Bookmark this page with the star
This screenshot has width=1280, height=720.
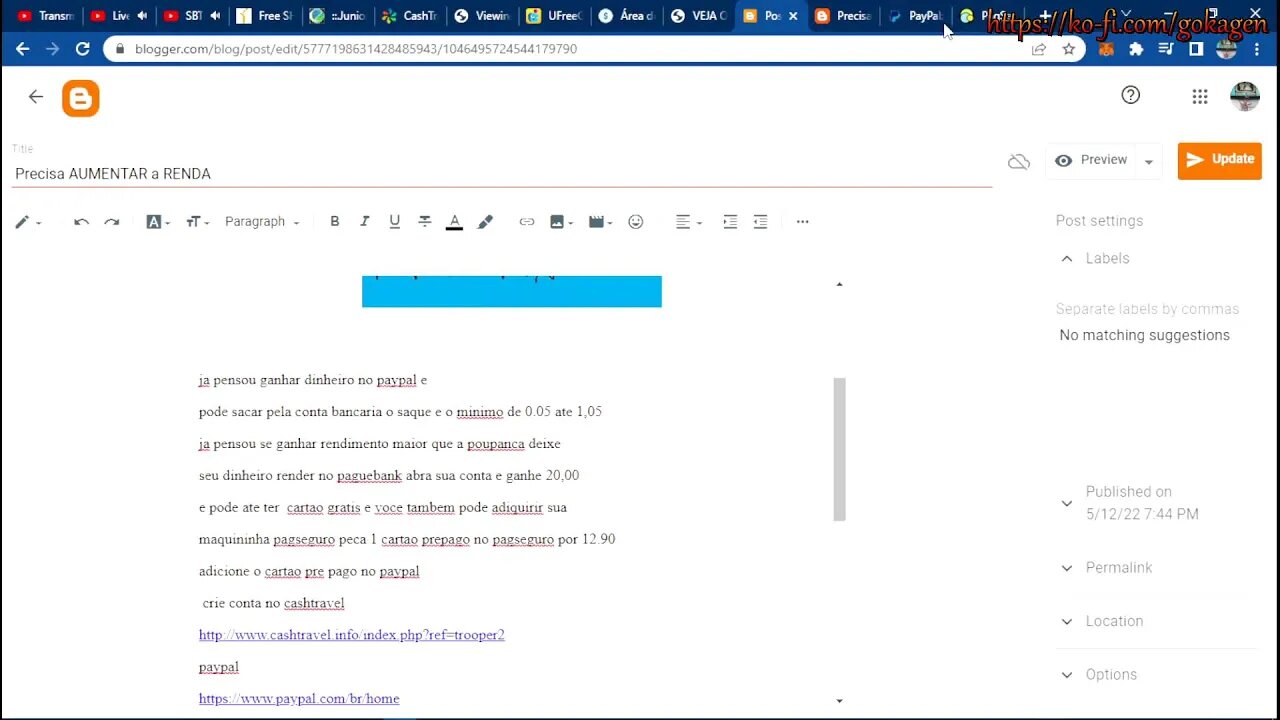point(1069,48)
